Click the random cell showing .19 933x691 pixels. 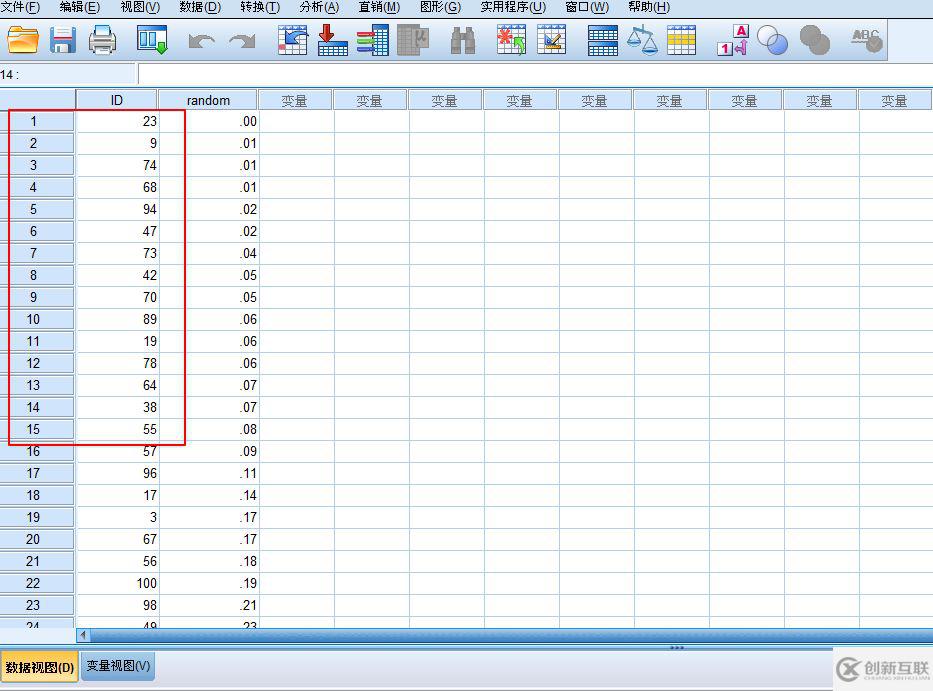[209, 584]
